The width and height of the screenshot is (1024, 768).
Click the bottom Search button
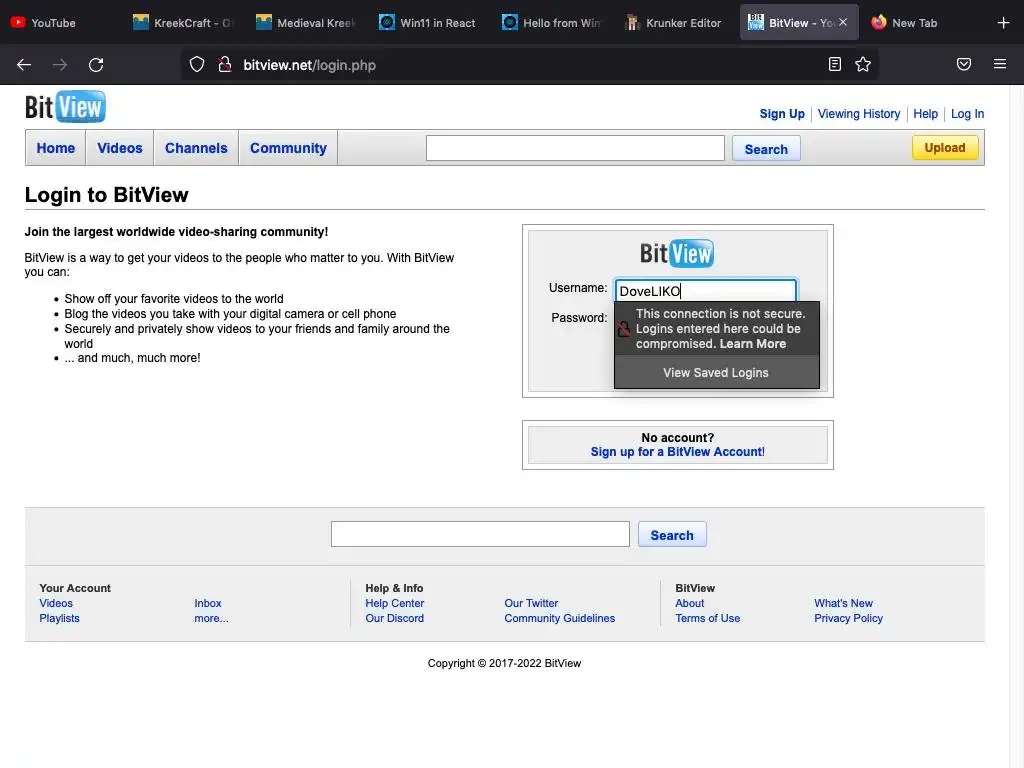(x=672, y=535)
